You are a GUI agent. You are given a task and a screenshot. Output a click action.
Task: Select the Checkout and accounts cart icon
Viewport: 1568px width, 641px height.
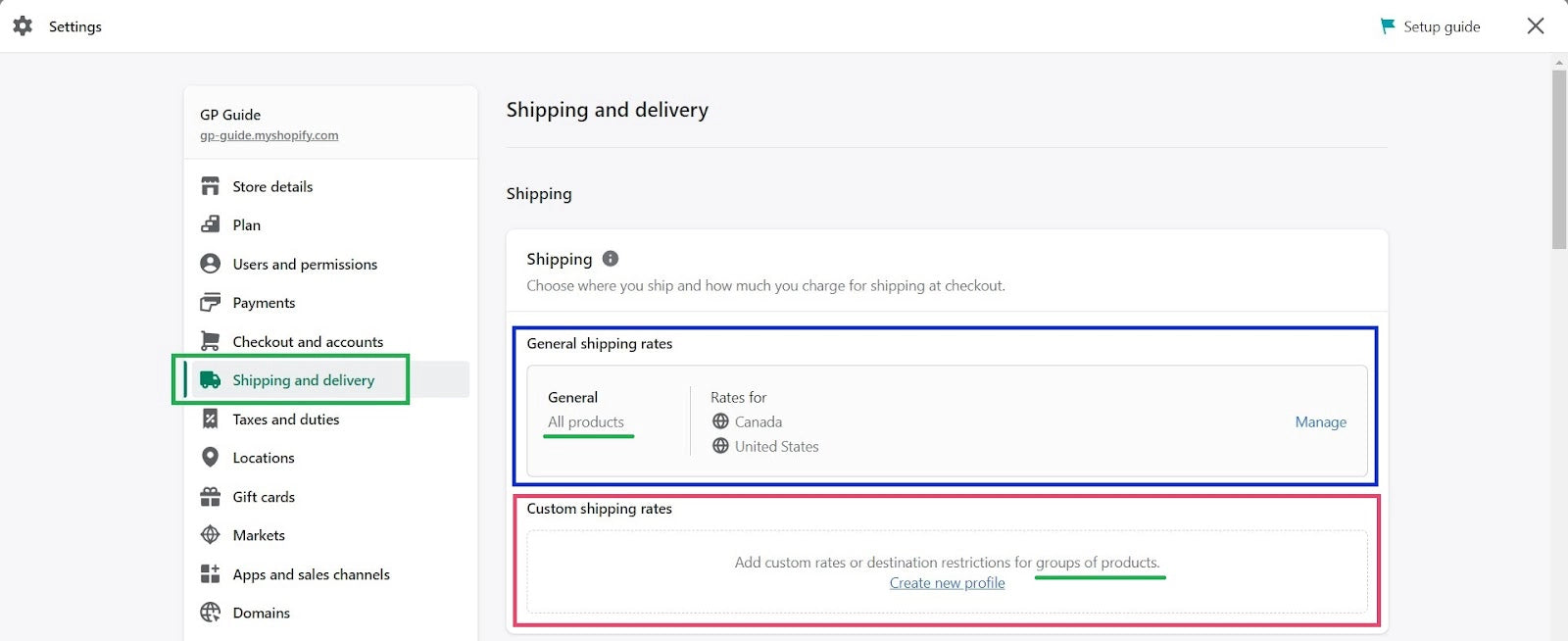point(210,341)
